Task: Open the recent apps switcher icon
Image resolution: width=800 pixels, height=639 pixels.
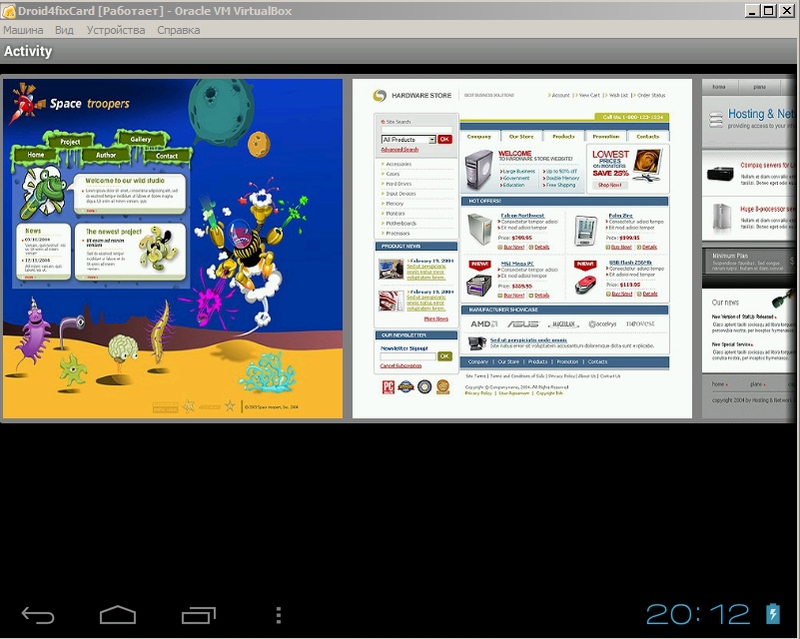Action: click(x=198, y=615)
